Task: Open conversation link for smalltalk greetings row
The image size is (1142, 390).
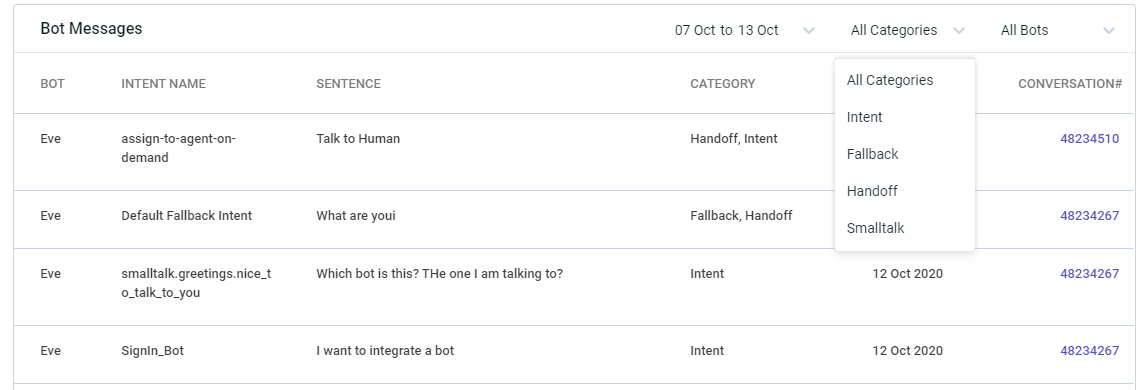Action: point(1090,274)
